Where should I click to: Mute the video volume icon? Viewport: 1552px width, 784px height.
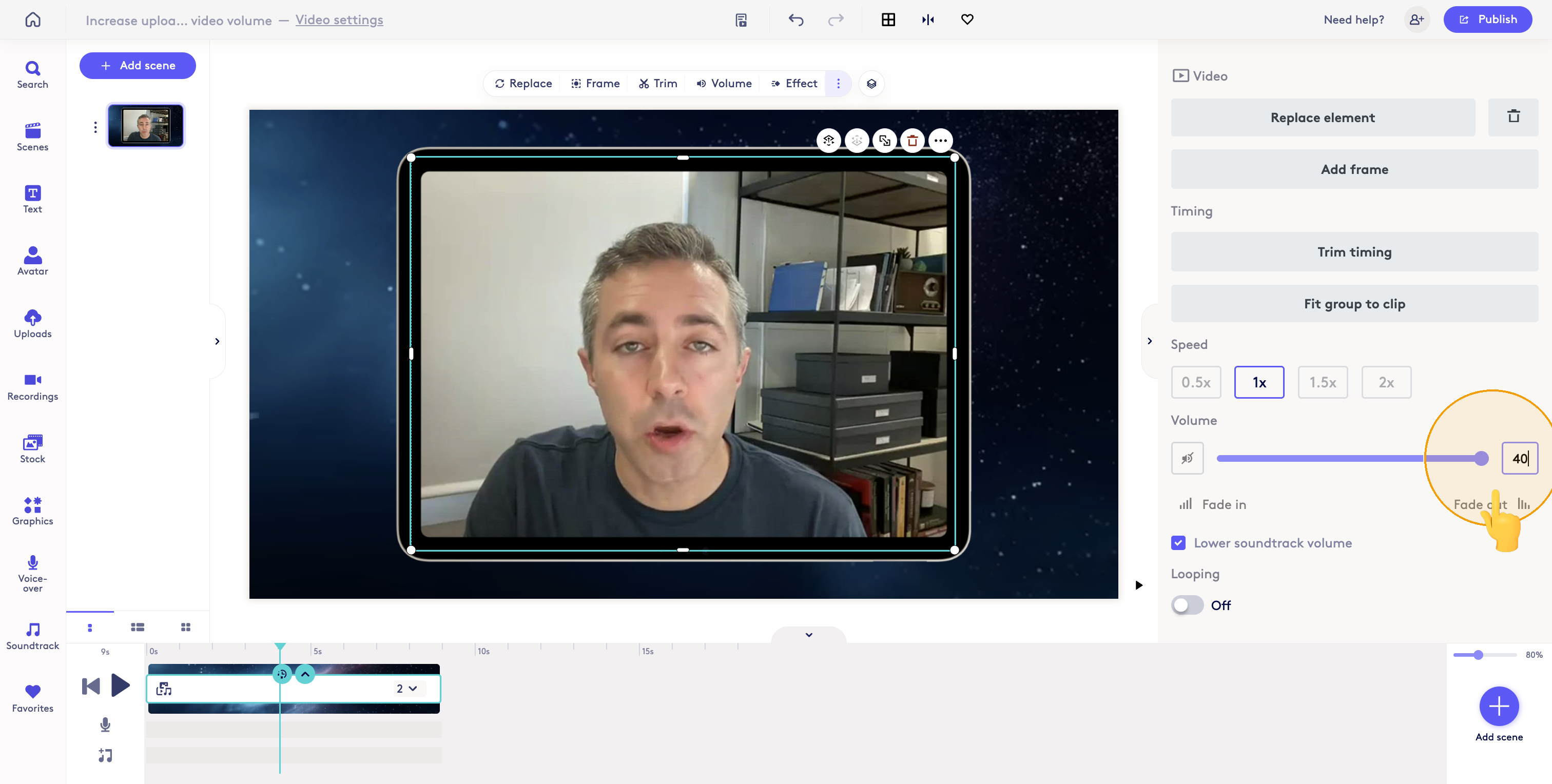(x=1187, y=458)
